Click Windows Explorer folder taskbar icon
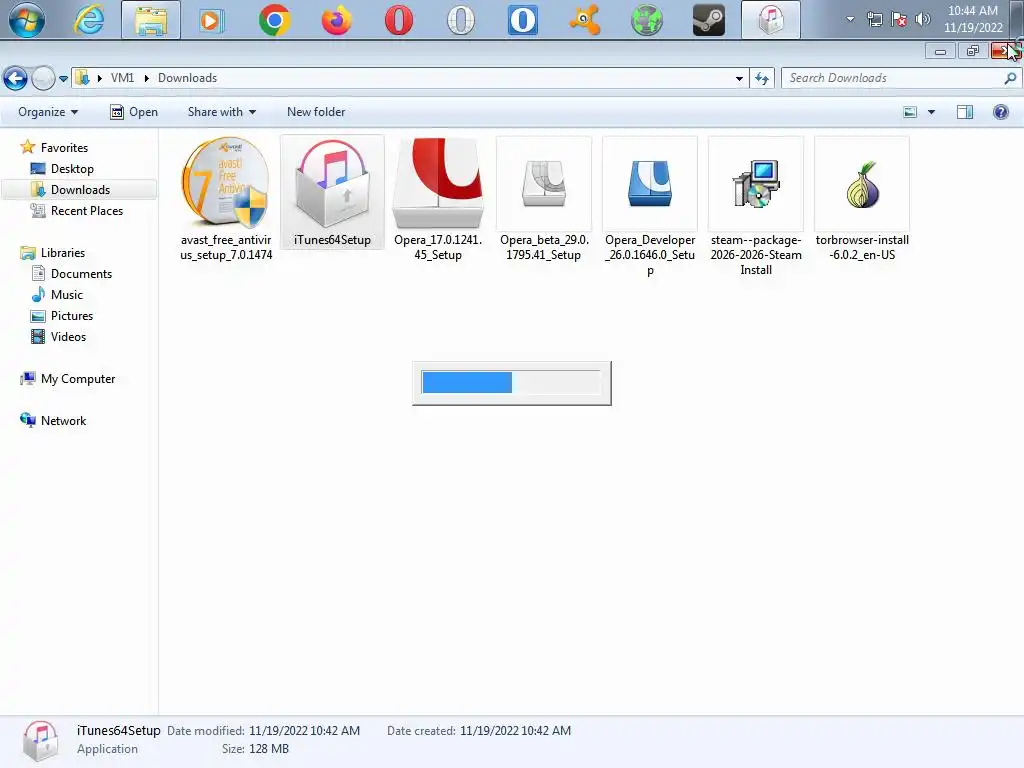 pos(151,20)
